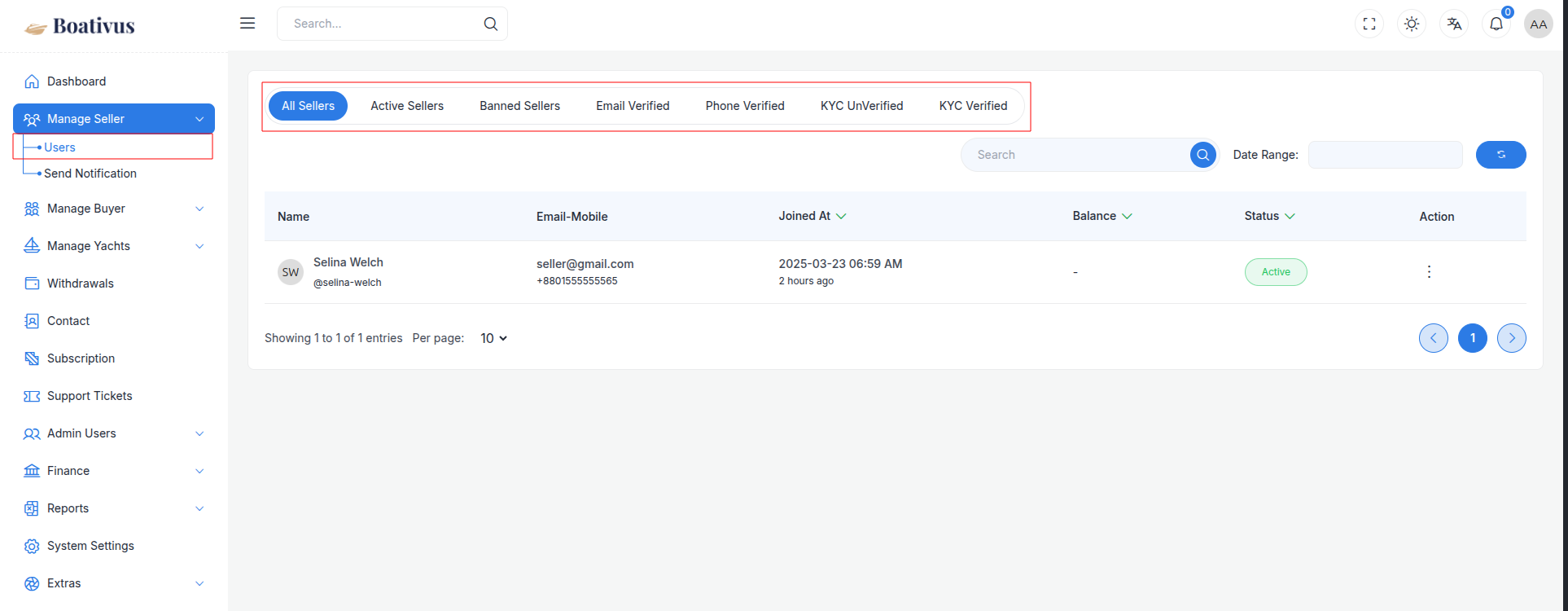Image resolution: width=1568 pixels, height=611 pixels.
Task: Expand the Reports chevron
Action: pyautogui.click(x=199, y=508)
